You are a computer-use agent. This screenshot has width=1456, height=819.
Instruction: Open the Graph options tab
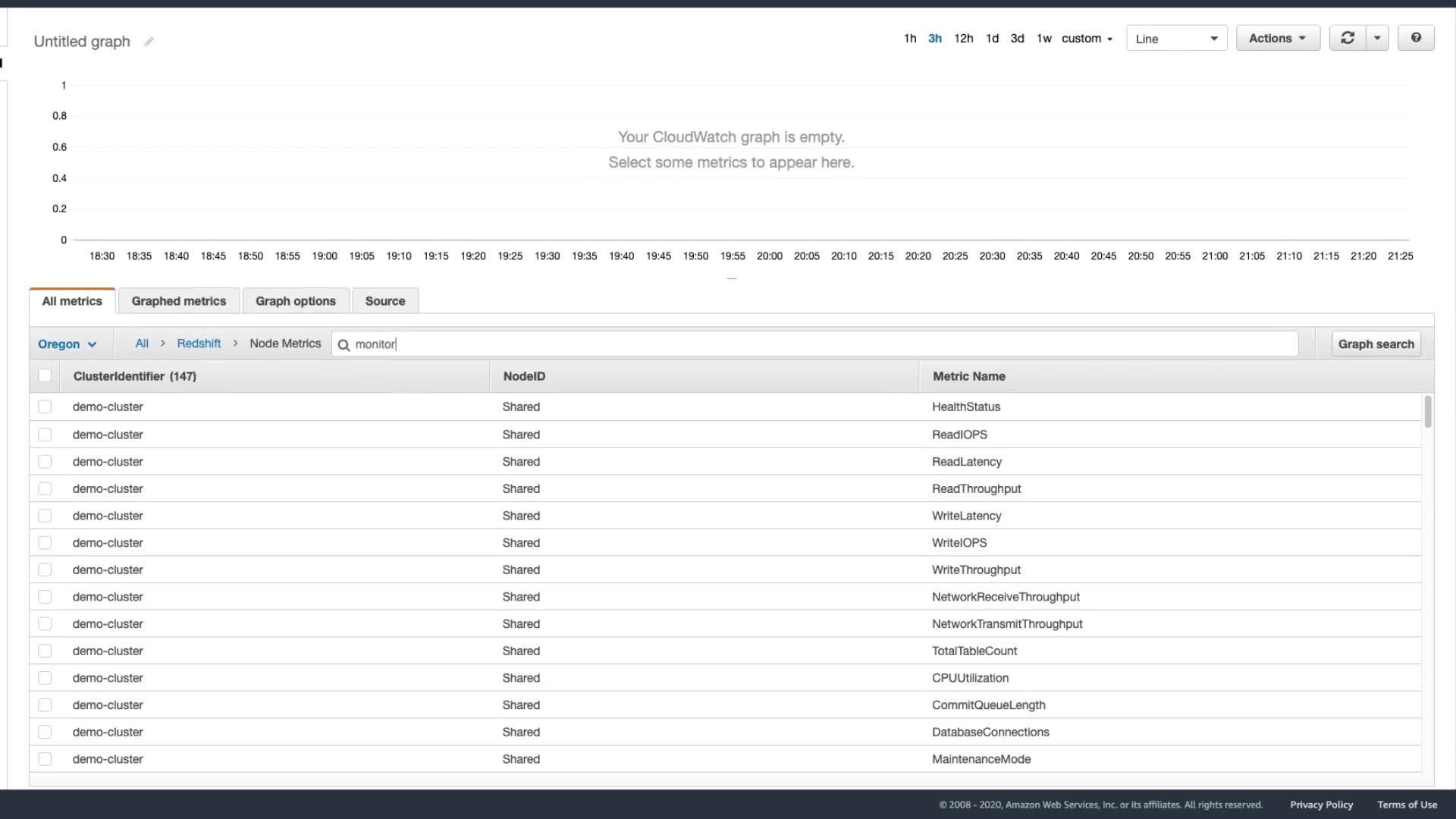tap(295, 301)
